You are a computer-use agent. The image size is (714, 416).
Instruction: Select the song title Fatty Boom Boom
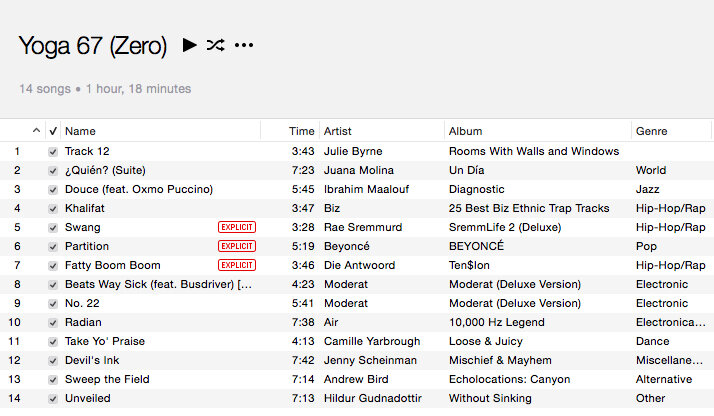point(112,265)
